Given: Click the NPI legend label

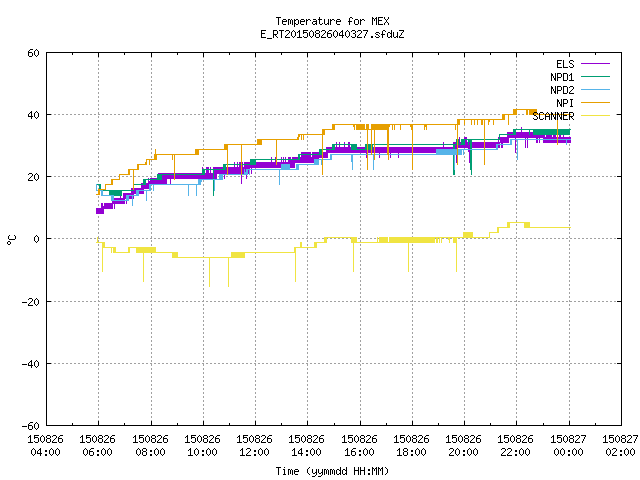Looking at the screenshot, I should click(565, 103).
